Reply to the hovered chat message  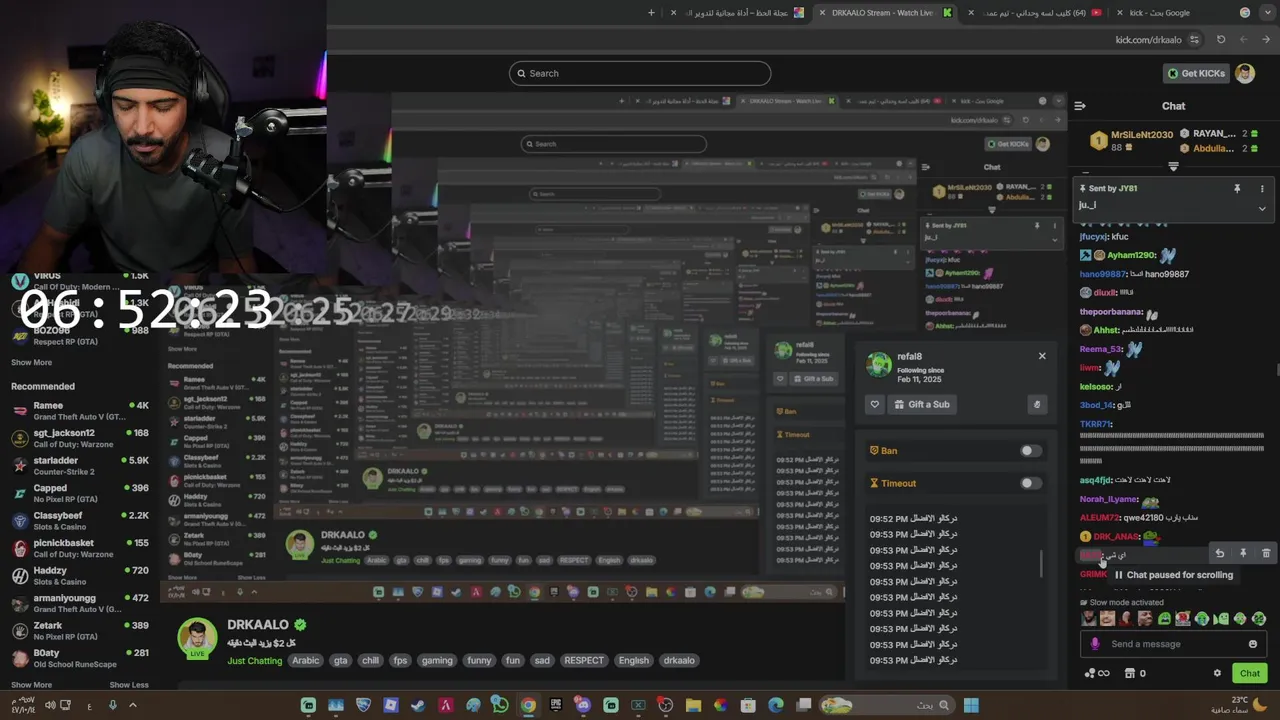(1219, 553)
